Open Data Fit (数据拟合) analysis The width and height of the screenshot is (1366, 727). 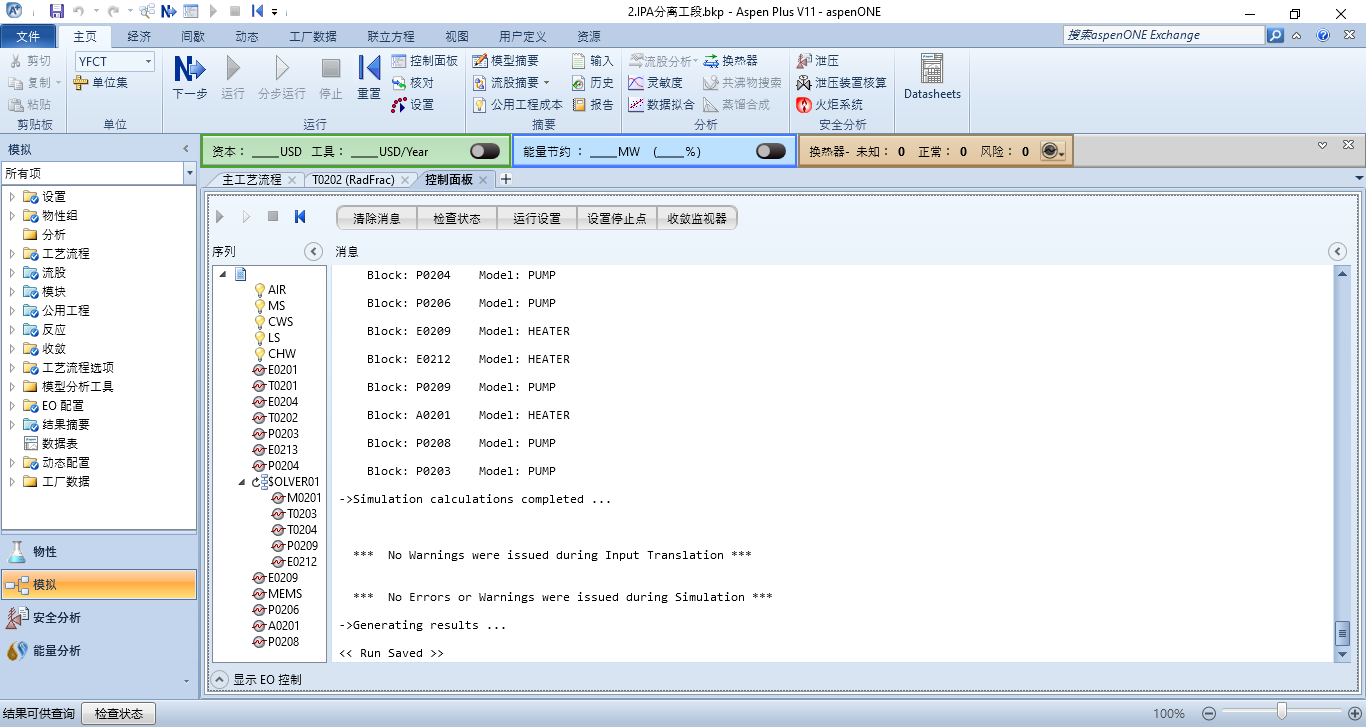(661, 104)
